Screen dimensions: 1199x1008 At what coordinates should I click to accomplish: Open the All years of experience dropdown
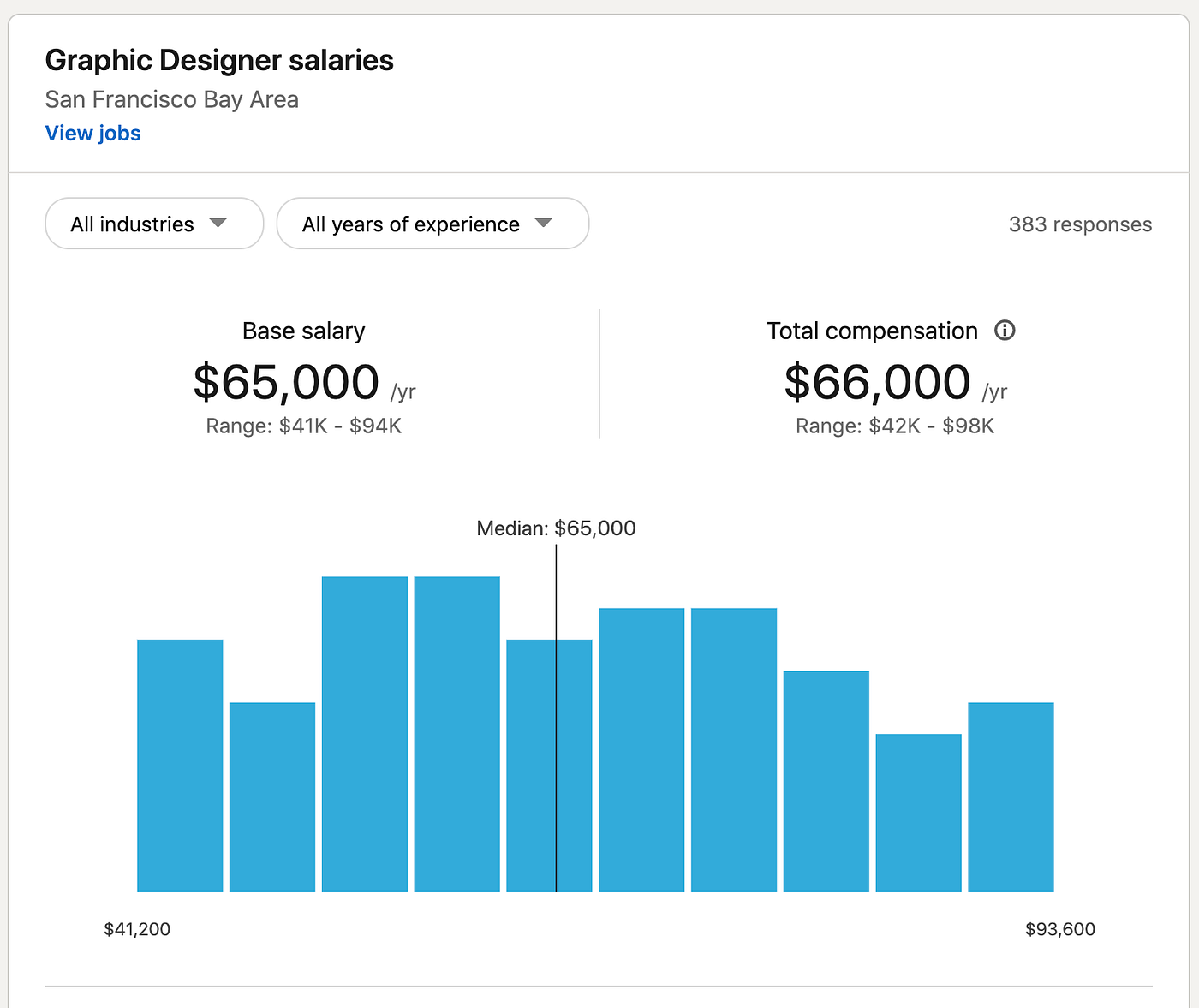[x=432, y=224]
